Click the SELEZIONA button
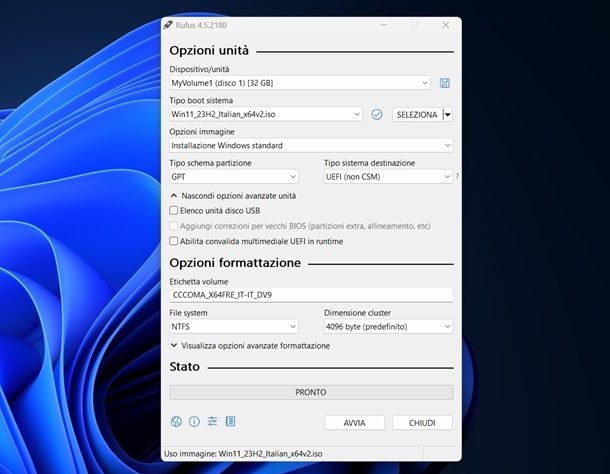Image resolution: width=610 pixels, height=474 pixels. click(417, 114)
